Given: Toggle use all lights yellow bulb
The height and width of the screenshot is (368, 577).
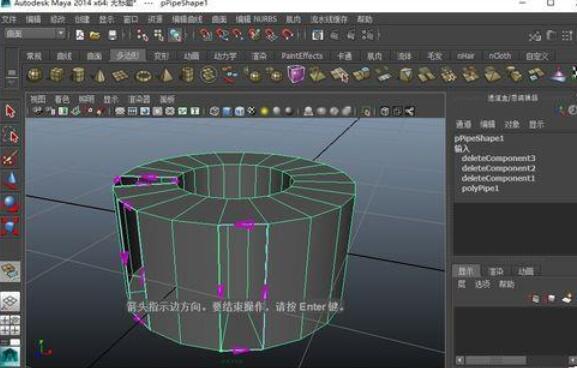Looking at the screenshot, I should (264, 111).
